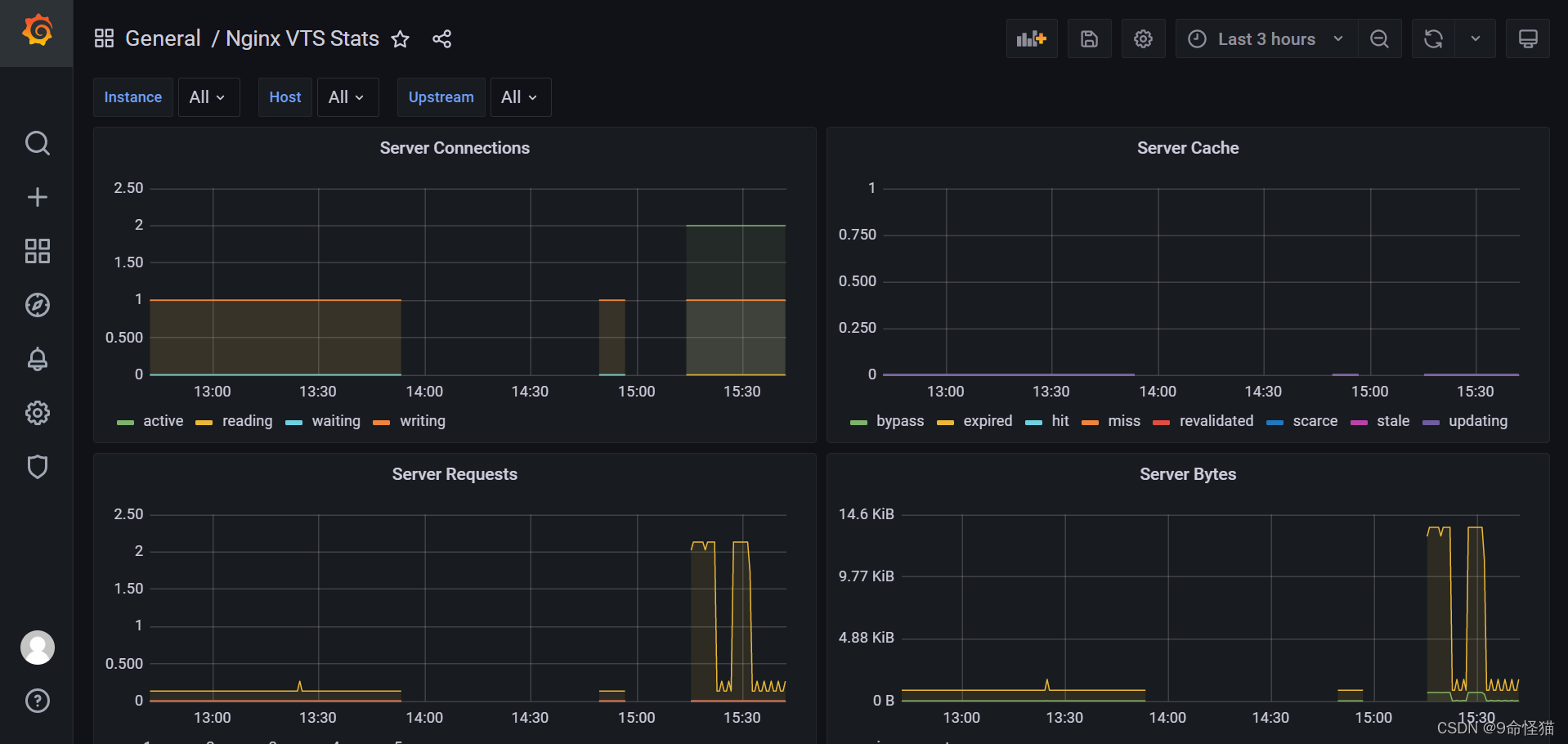Screen dimensions: 1568x744
Task: Open the Configuration gear in sidebar
Action: [x=37, y=413]
